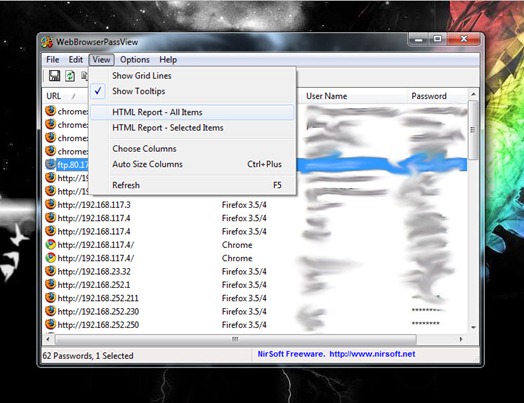Open the File menu
The width and height of the screenshot is (524, 403).
[52, 60]
